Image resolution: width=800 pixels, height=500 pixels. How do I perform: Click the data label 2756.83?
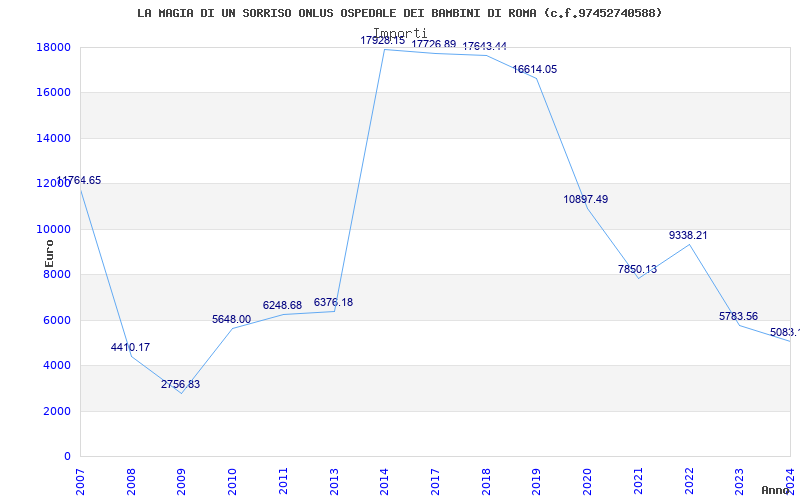pos(181,385)
